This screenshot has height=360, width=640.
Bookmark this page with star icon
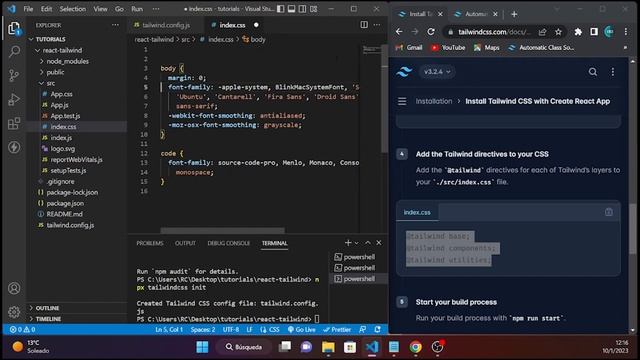[x=558, y=31]
